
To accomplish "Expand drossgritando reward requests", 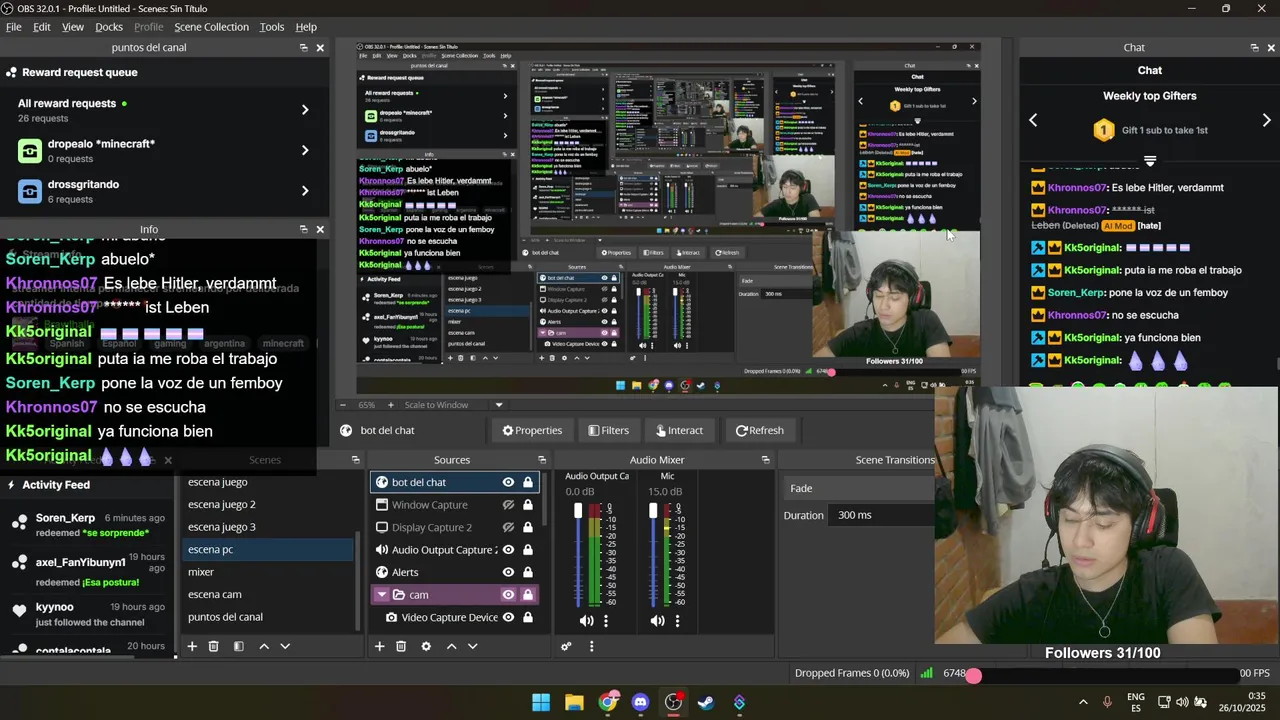I will (x=305, y=191).
